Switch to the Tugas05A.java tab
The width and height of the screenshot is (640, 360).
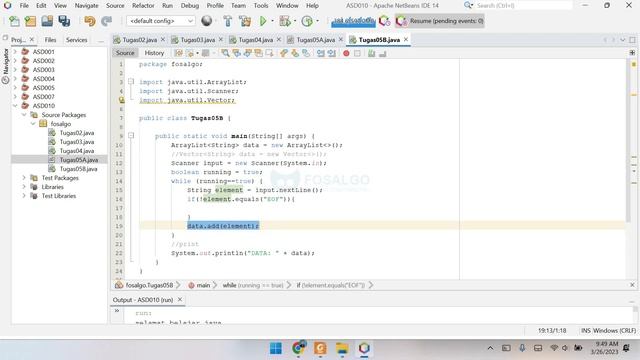tap(316, 40)
